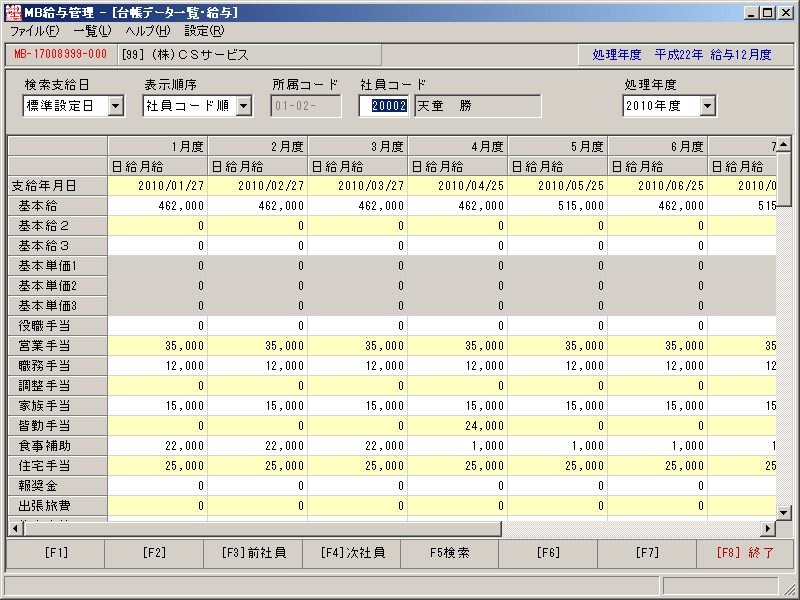Open the 一覧(L) menu
Image resolution: width=800 pixels, height=600 pixels.
[x=92, y=31]
